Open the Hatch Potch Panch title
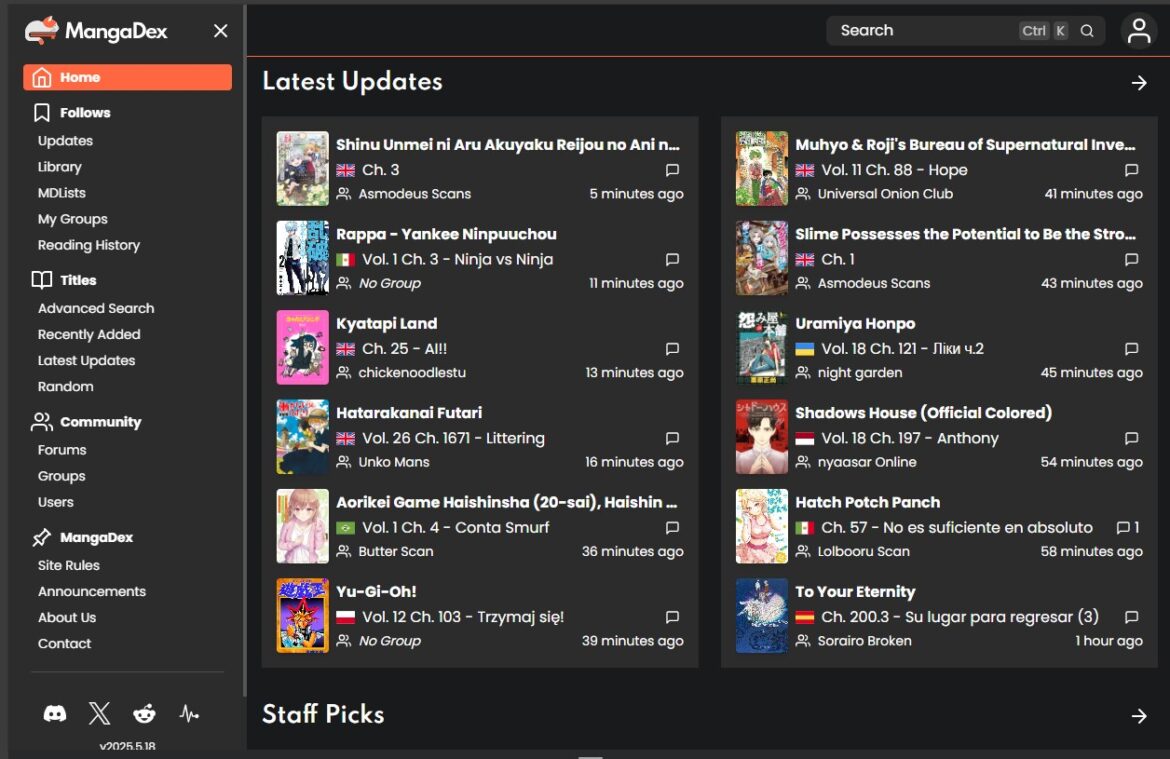This screenshot has width=1170, height=759. point(867,502)
